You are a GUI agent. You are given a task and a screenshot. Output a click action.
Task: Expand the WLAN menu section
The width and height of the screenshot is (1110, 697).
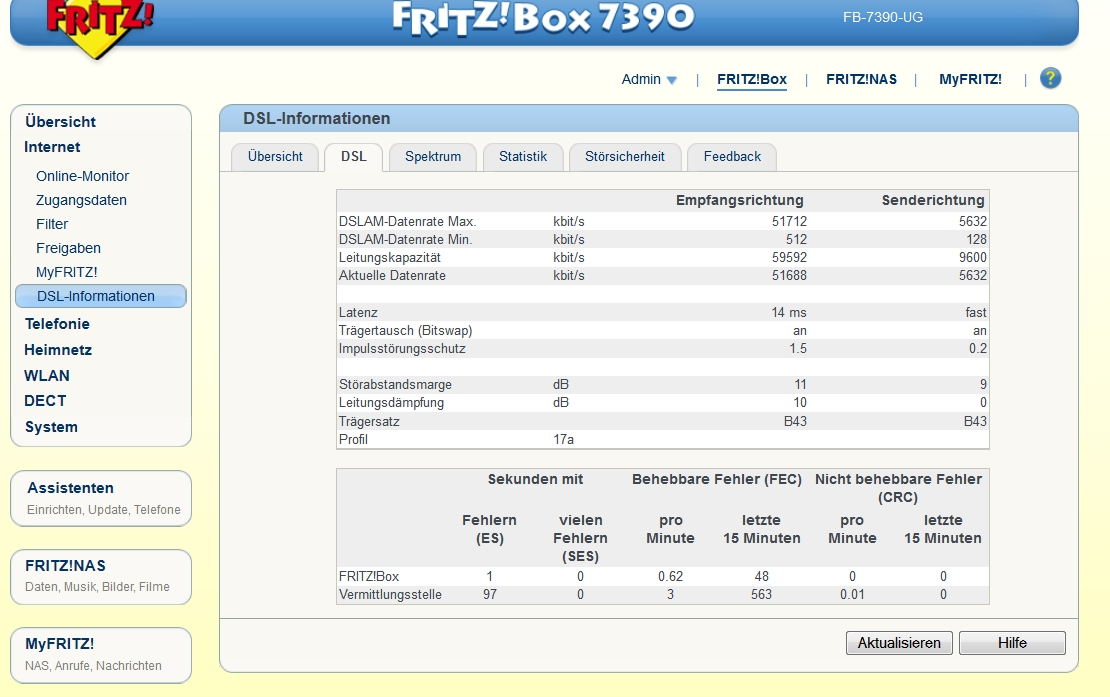(47, 376)
